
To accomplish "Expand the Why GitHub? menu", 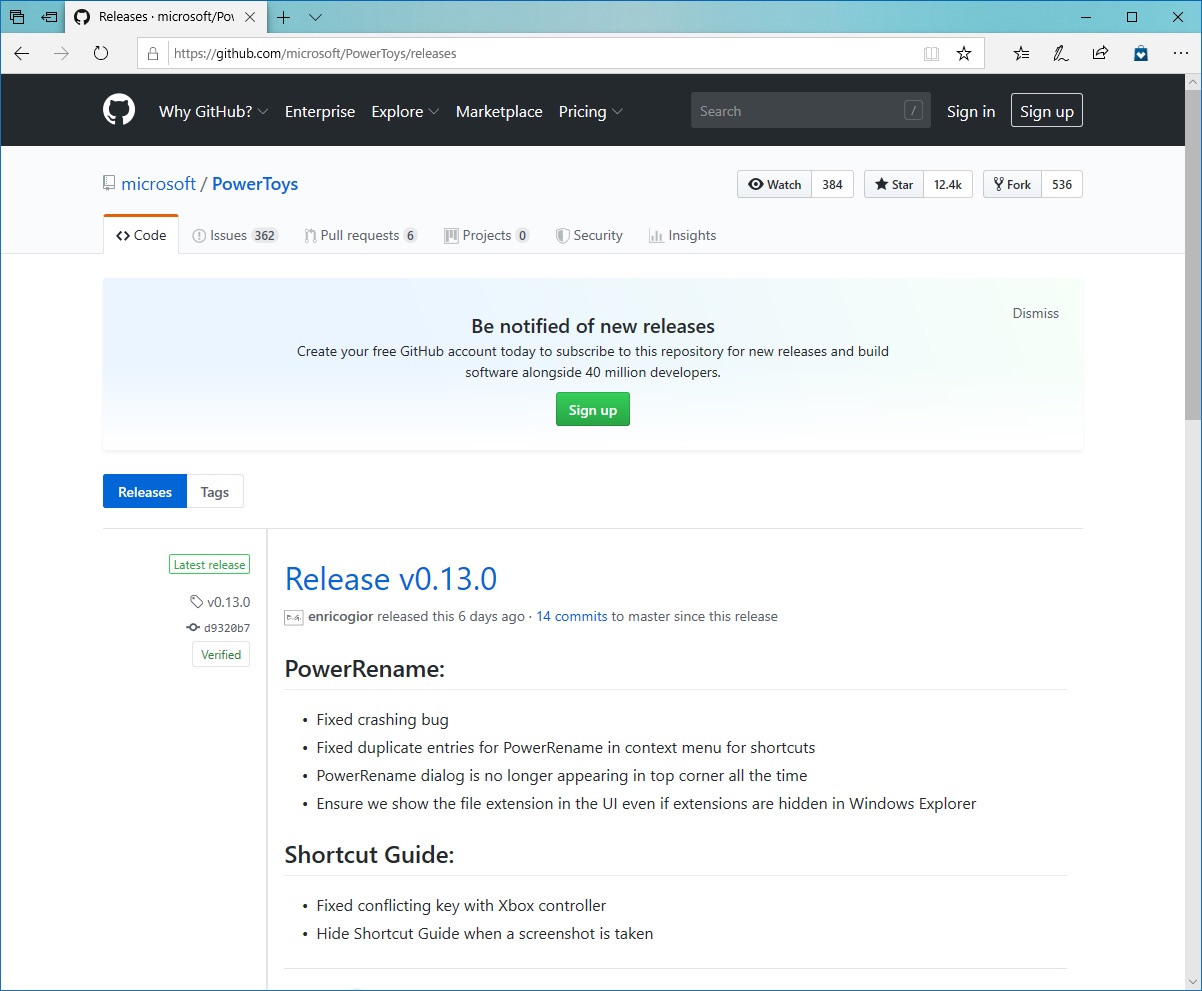I will pyautogui.click(x=213, y=111).
